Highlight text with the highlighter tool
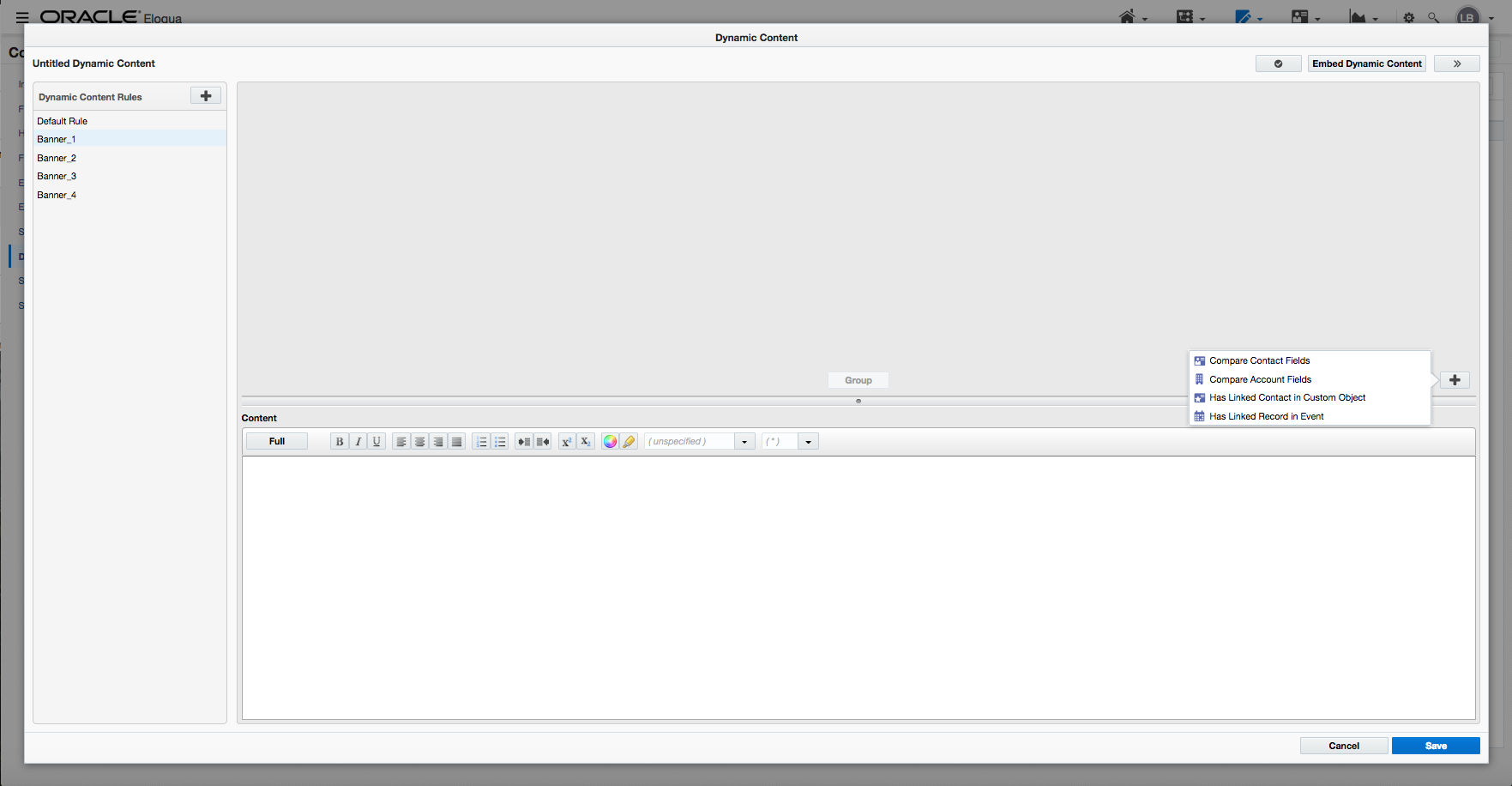Image resolution: width=1512 pixels, height=786 pixels. [x=629, y=441]
